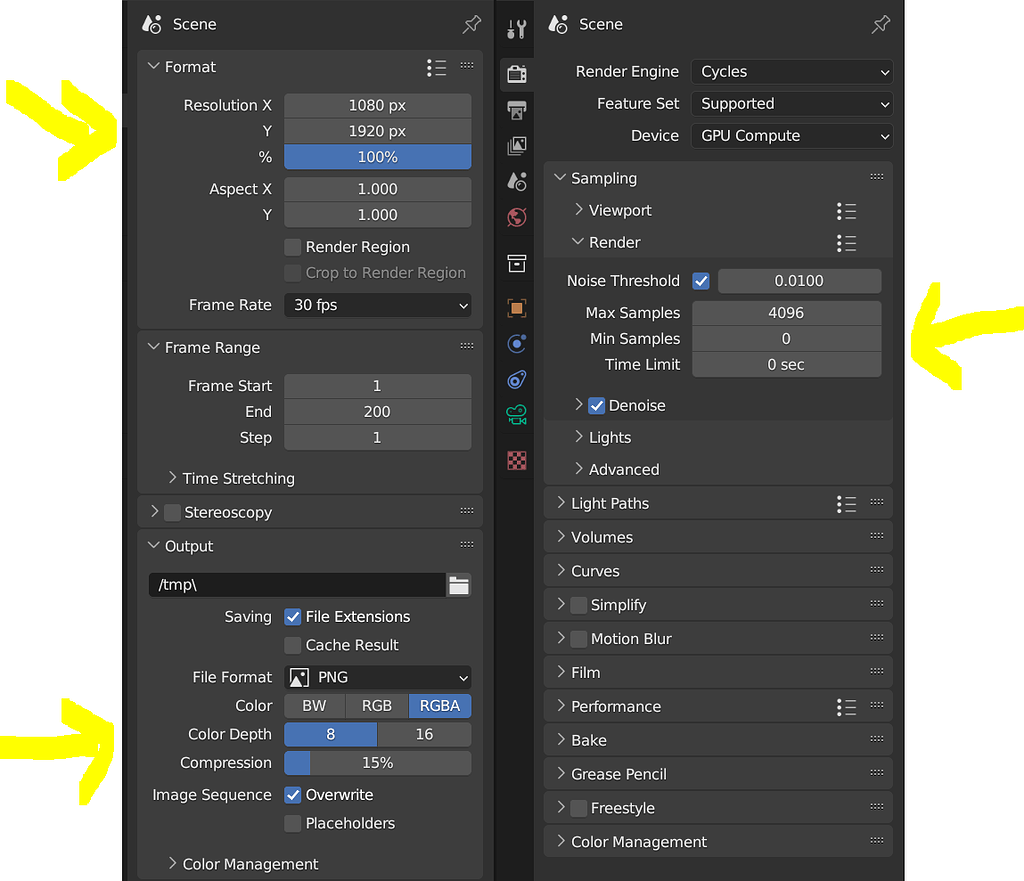The height and width of the screenshot is (881, 1024).
Task: Open the Feature Set dropdown
Action: 792,104
